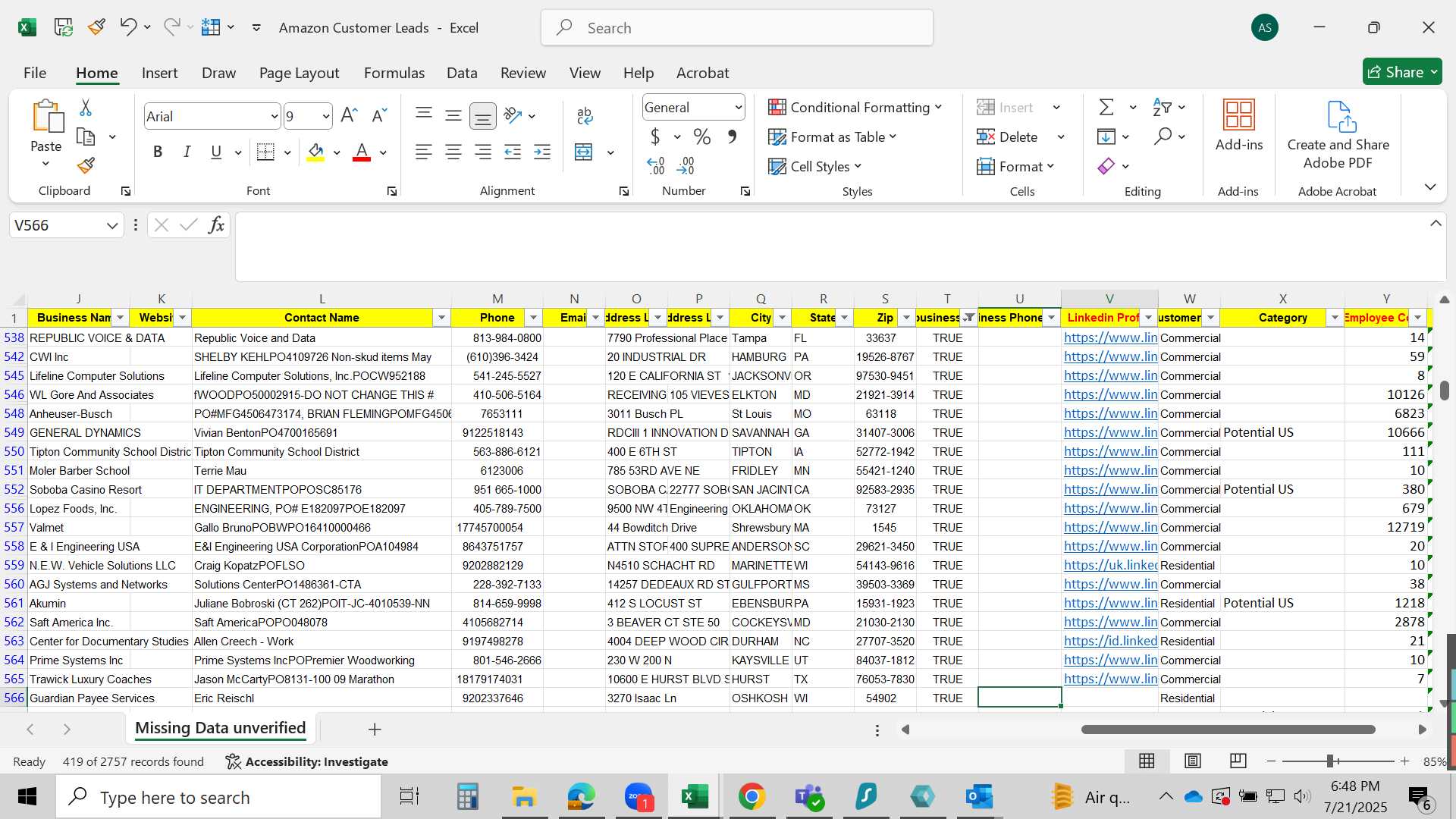Switch to the Acrobat tab
1456x819 pixels.
click(x=702, y=73)
